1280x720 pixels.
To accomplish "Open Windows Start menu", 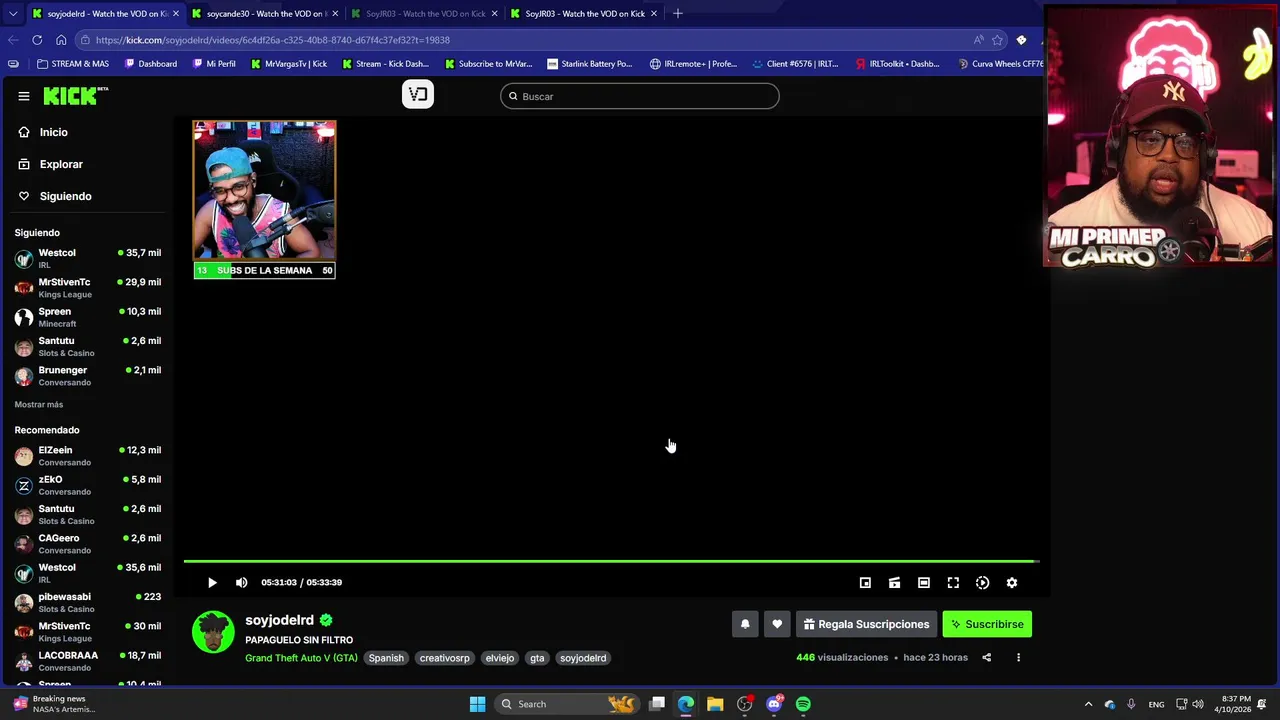I will click(x=477, y=704).
